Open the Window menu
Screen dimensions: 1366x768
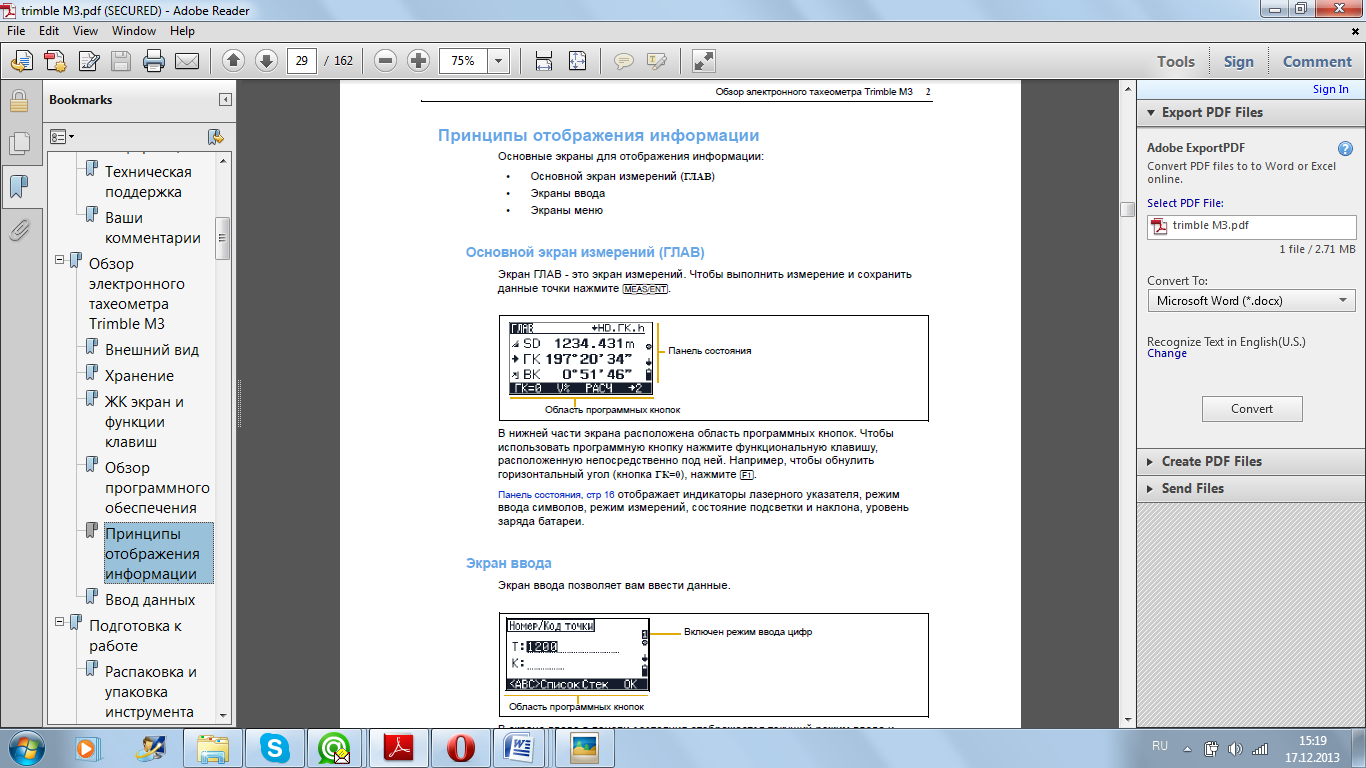point(133,31)
